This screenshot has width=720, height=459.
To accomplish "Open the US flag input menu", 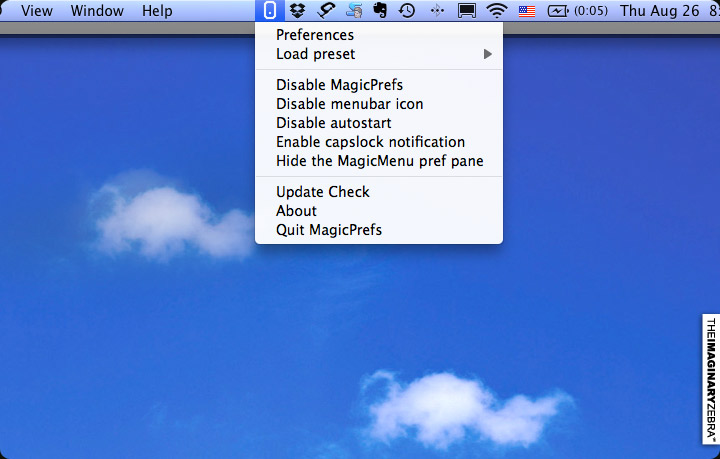I will [x=527, y=11].
